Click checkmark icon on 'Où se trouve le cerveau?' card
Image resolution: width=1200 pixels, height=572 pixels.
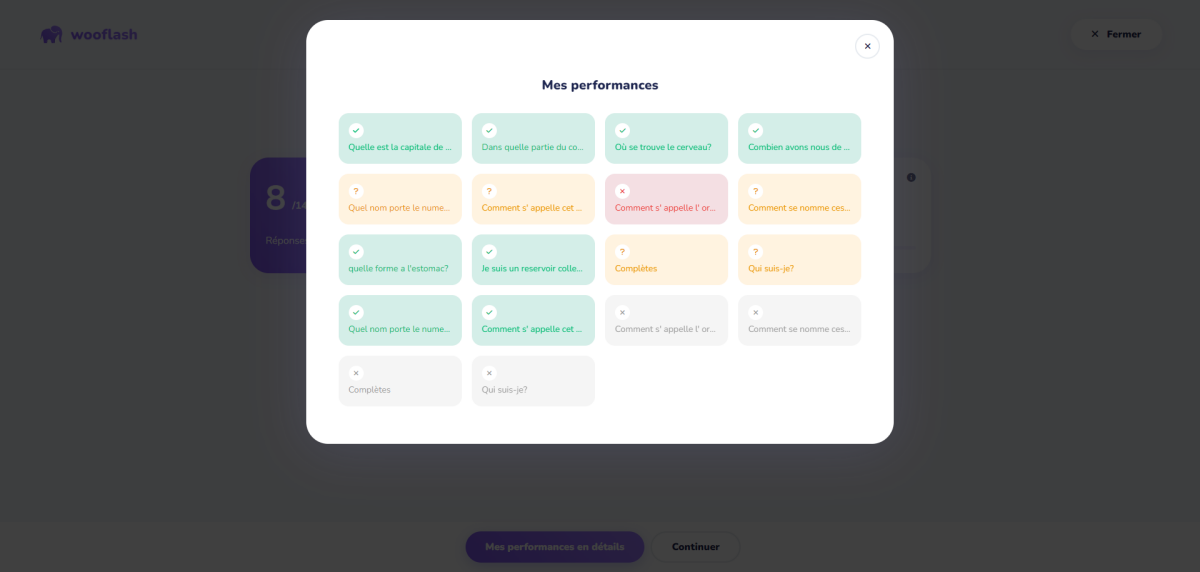[622, 130]
